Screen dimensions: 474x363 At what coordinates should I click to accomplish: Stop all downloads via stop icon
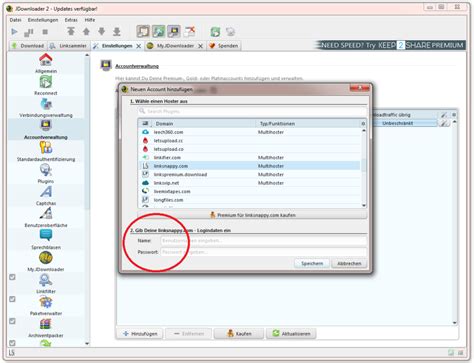[45, 32]
